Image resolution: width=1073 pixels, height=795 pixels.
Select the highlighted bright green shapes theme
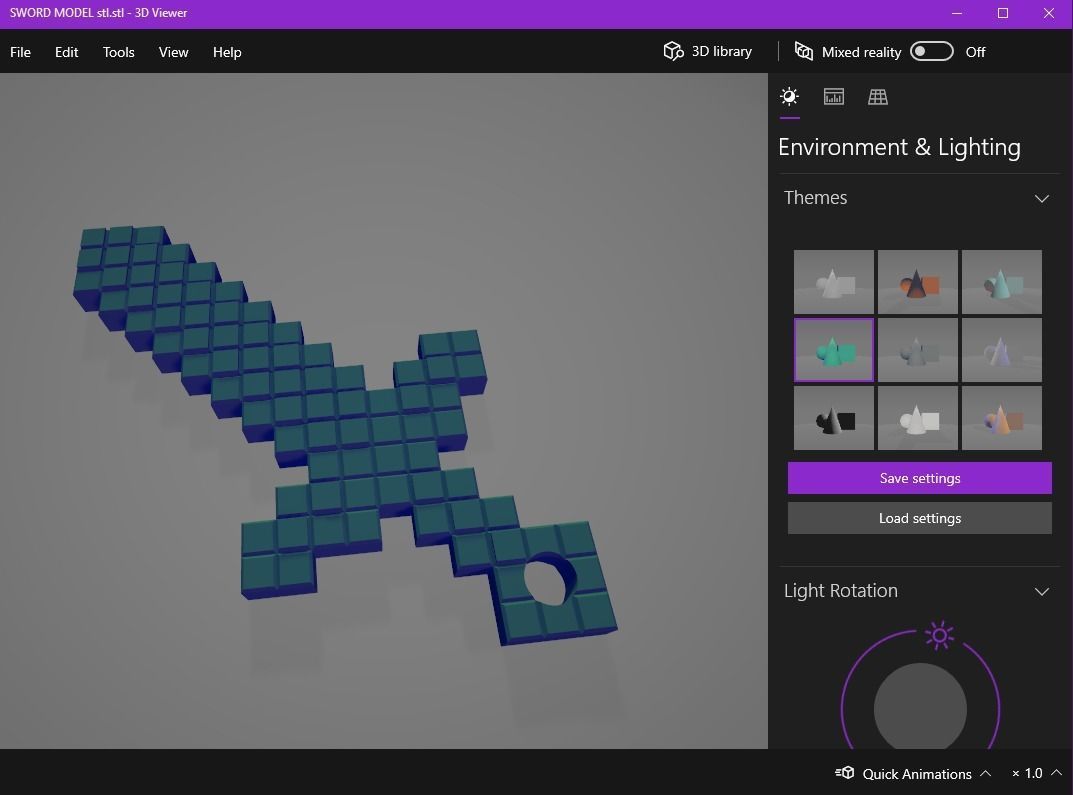pyautogui.click(x=833, y=350)
